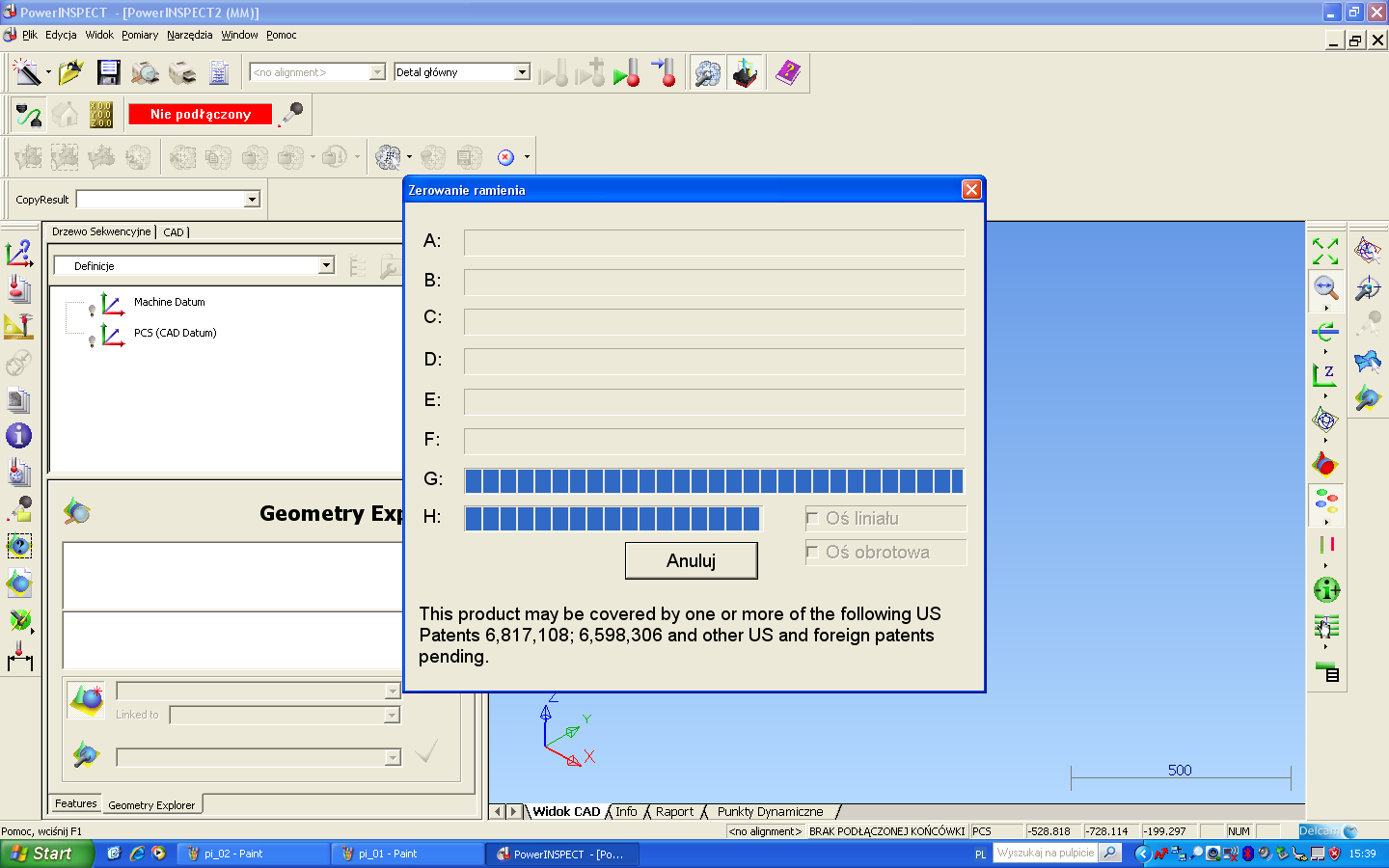Image resolution: width=1389 pixels, height=868 pixels.
Task: Click the probe stylus icon beside Nie podłączony
Action: (291, 114)
